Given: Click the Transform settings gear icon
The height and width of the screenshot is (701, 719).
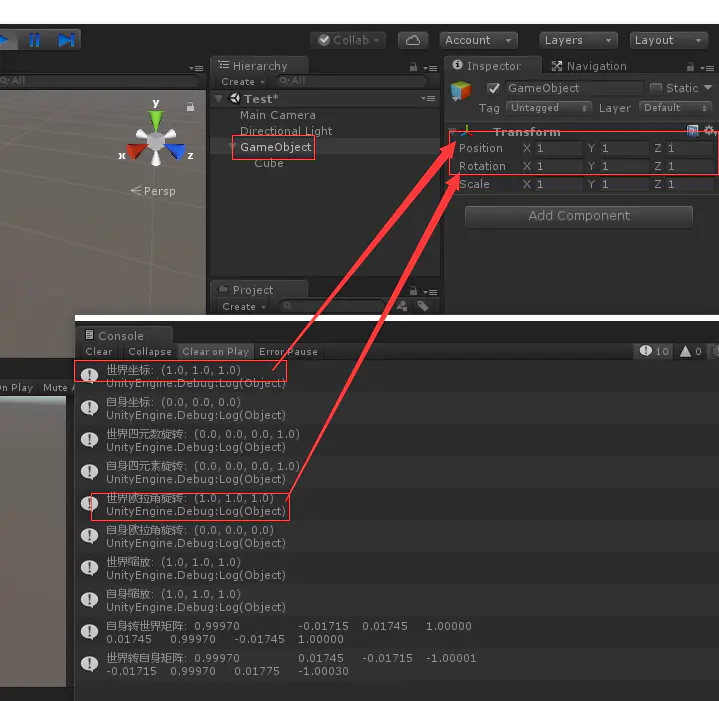Looking at the screenshot, I should click(709, 130).
